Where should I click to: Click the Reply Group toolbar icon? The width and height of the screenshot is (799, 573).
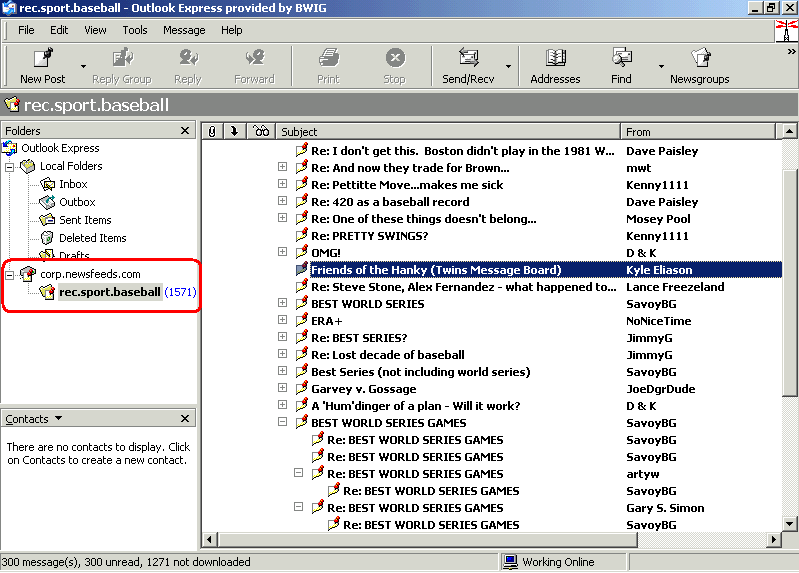tap(122, 58)
